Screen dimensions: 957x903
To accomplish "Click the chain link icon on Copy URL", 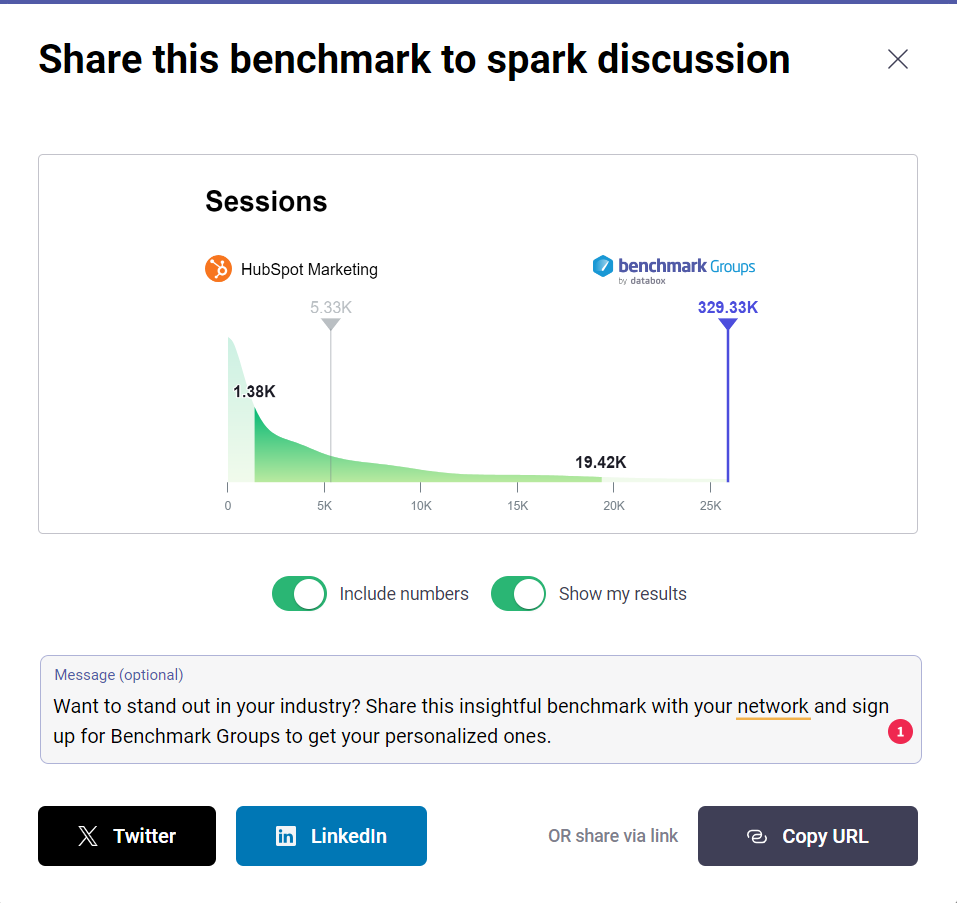I will [x=758, y=836].
